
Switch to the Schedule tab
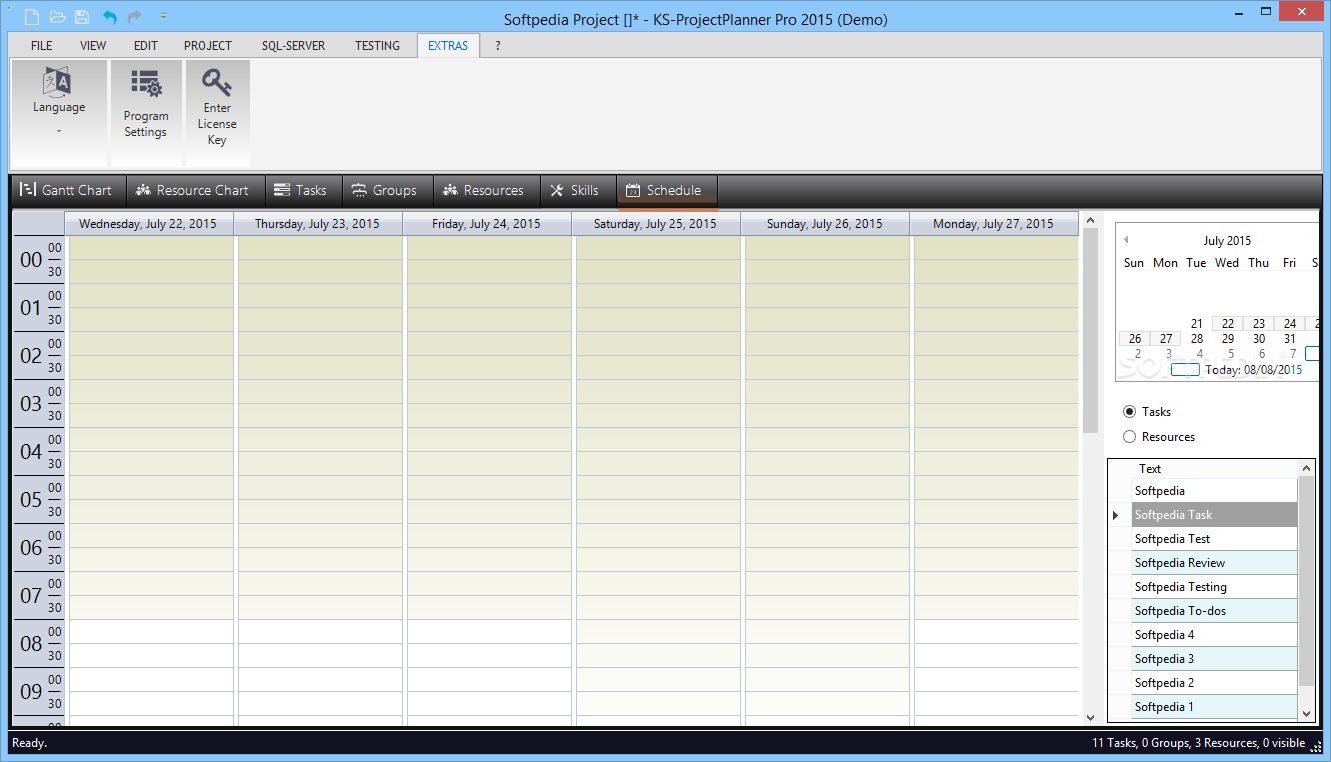tap(666, 190)
